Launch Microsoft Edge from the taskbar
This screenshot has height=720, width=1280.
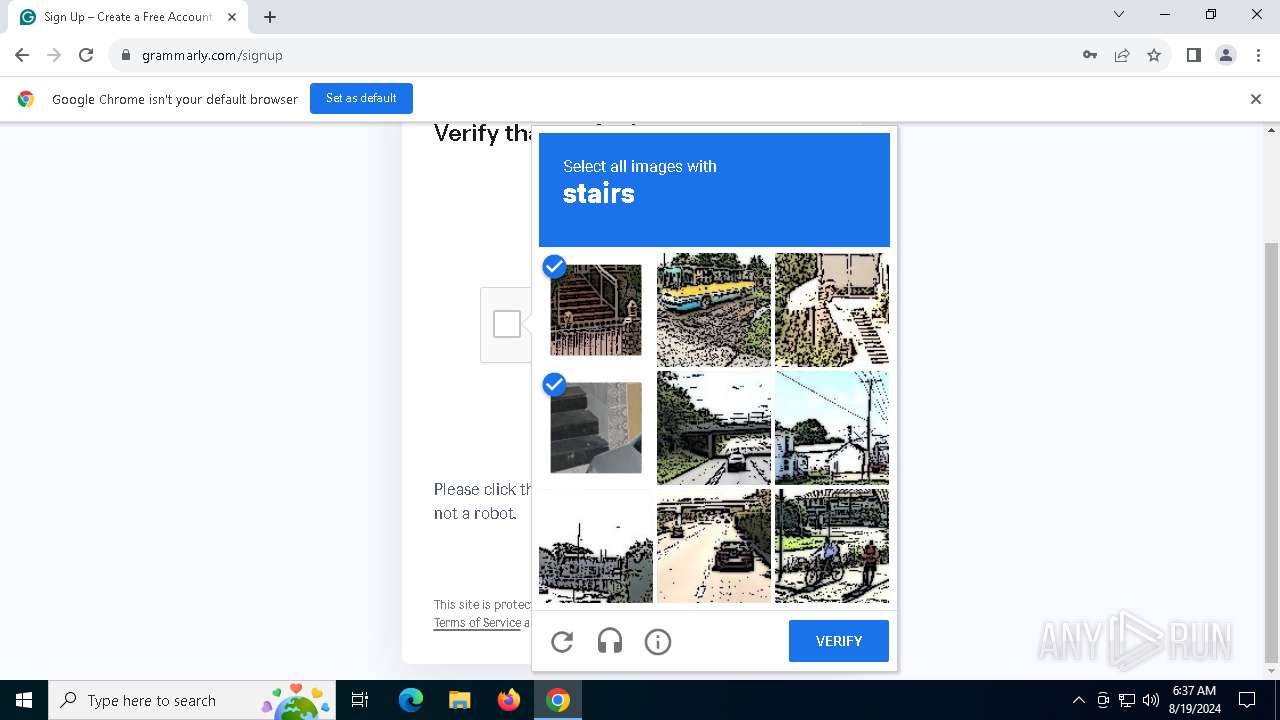[x=411, y=700]
